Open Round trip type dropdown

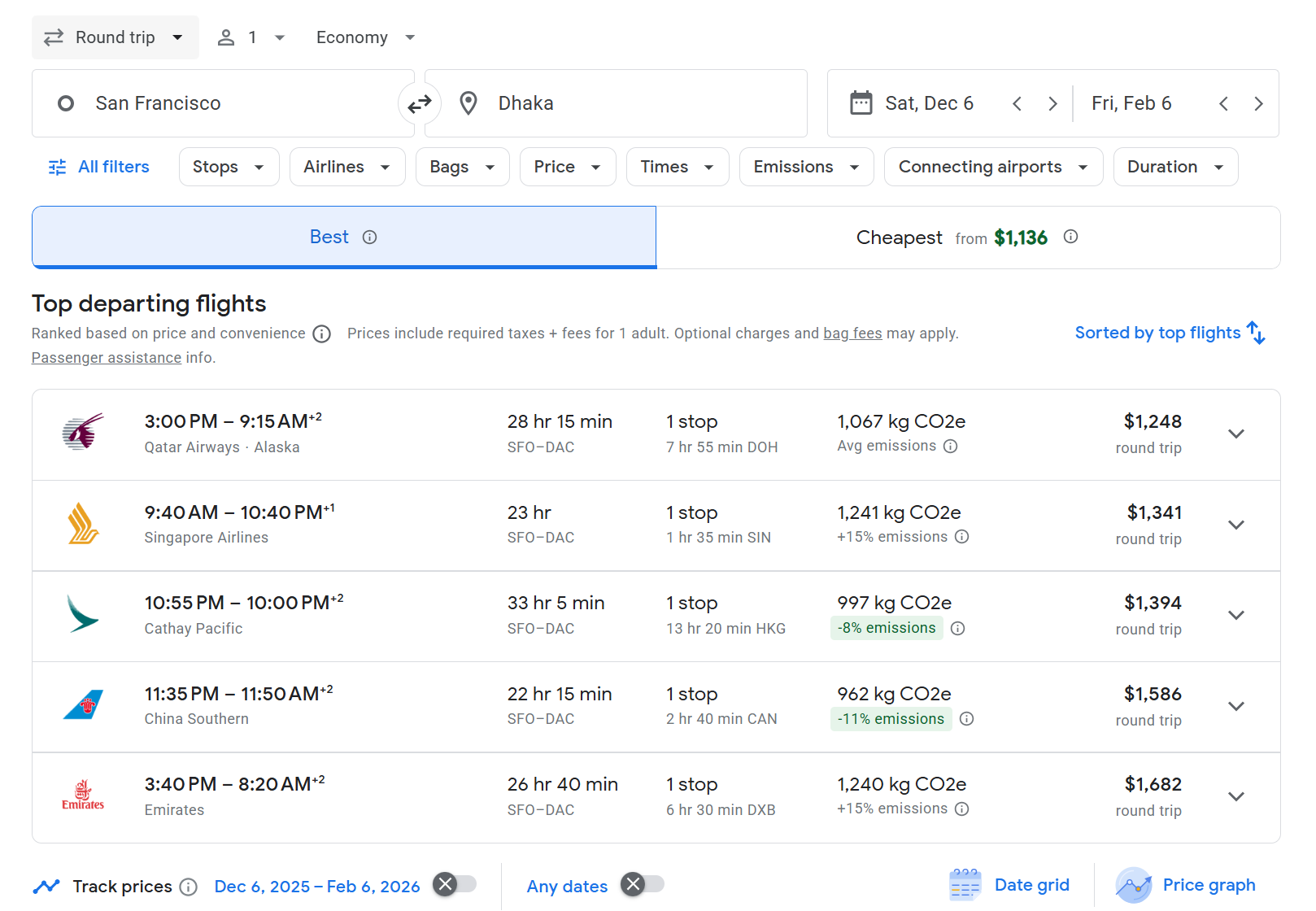[x=115, y=37]
